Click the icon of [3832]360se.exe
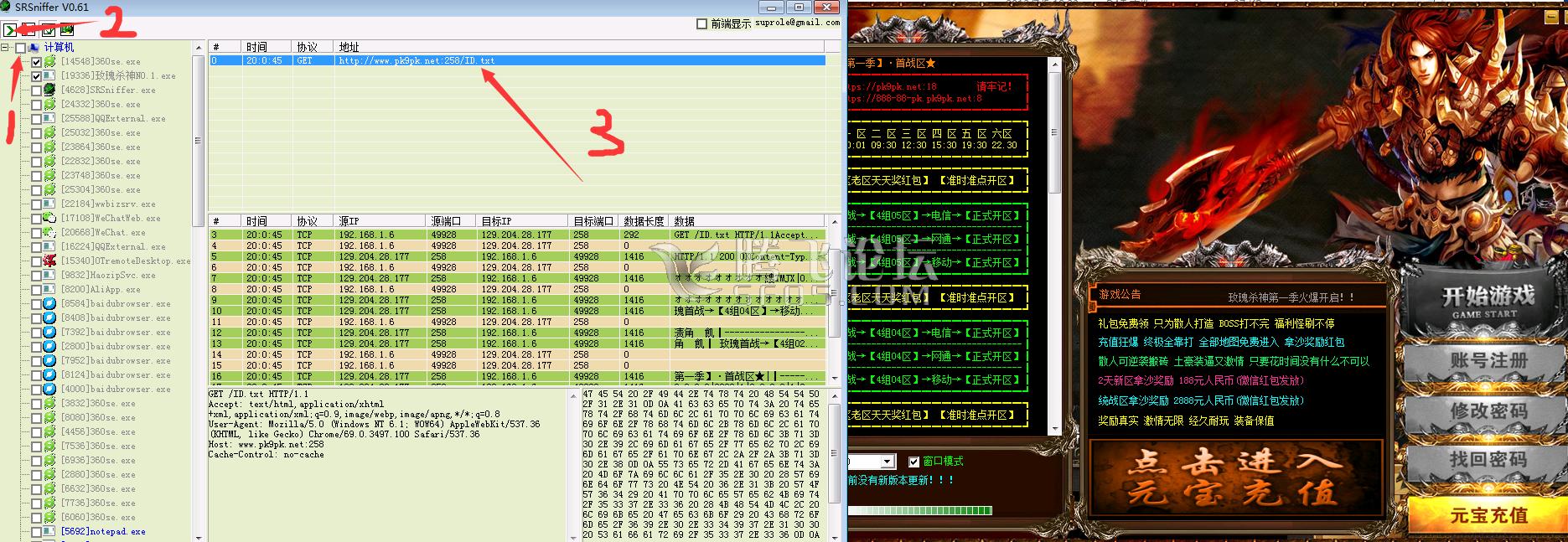The height and width of the screenshot is (542, 1568). tap(49, 403)
